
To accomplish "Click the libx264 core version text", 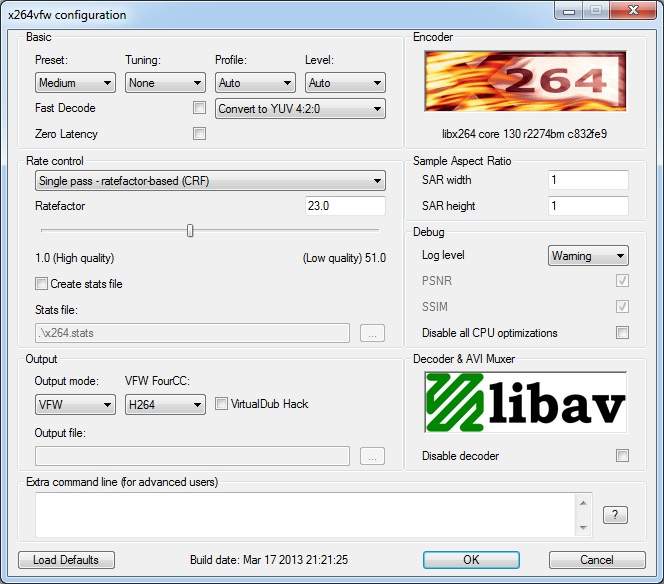I will click(x=524, y=134).
